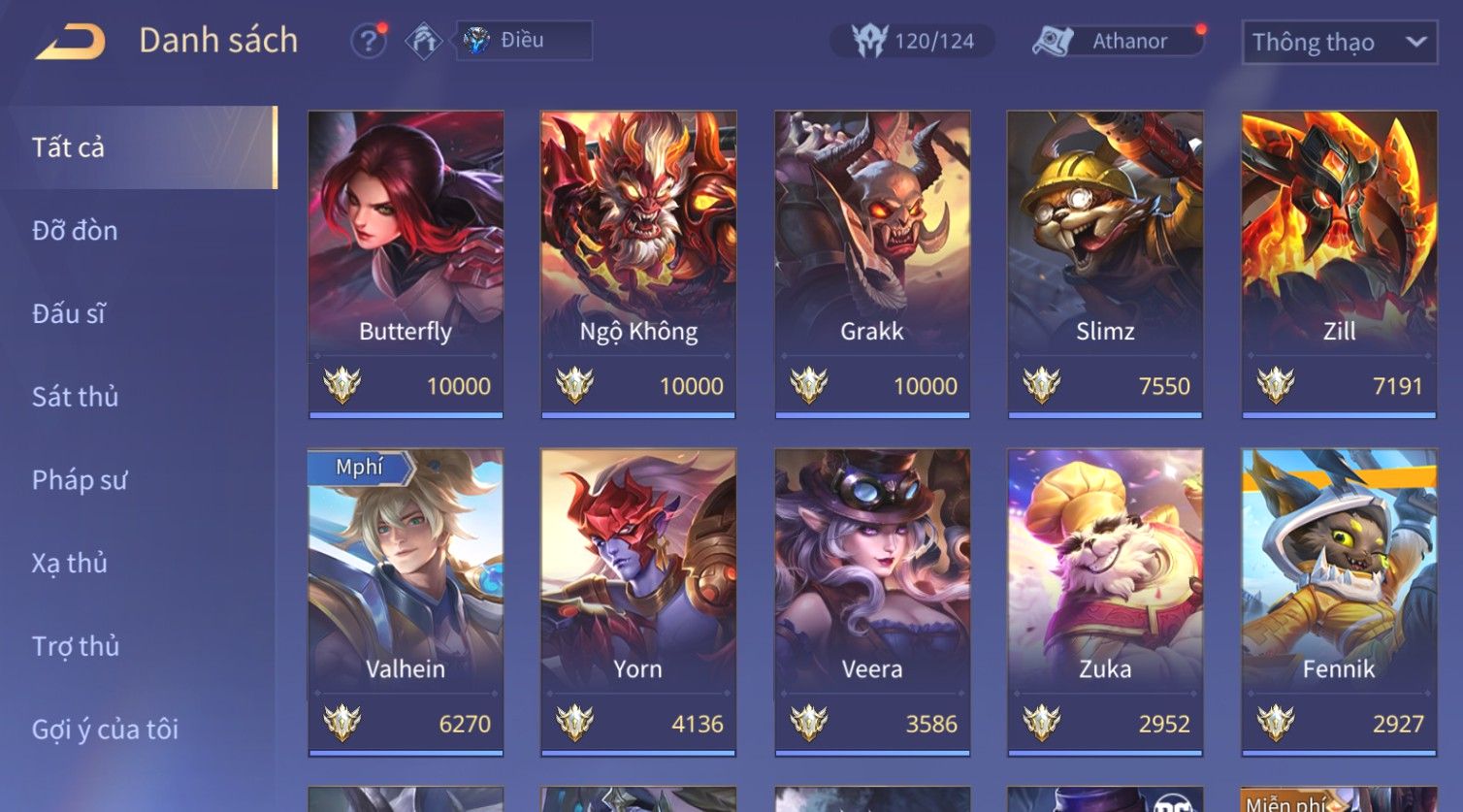
Task: Click the golden back arrow icon
Action: 70,42
